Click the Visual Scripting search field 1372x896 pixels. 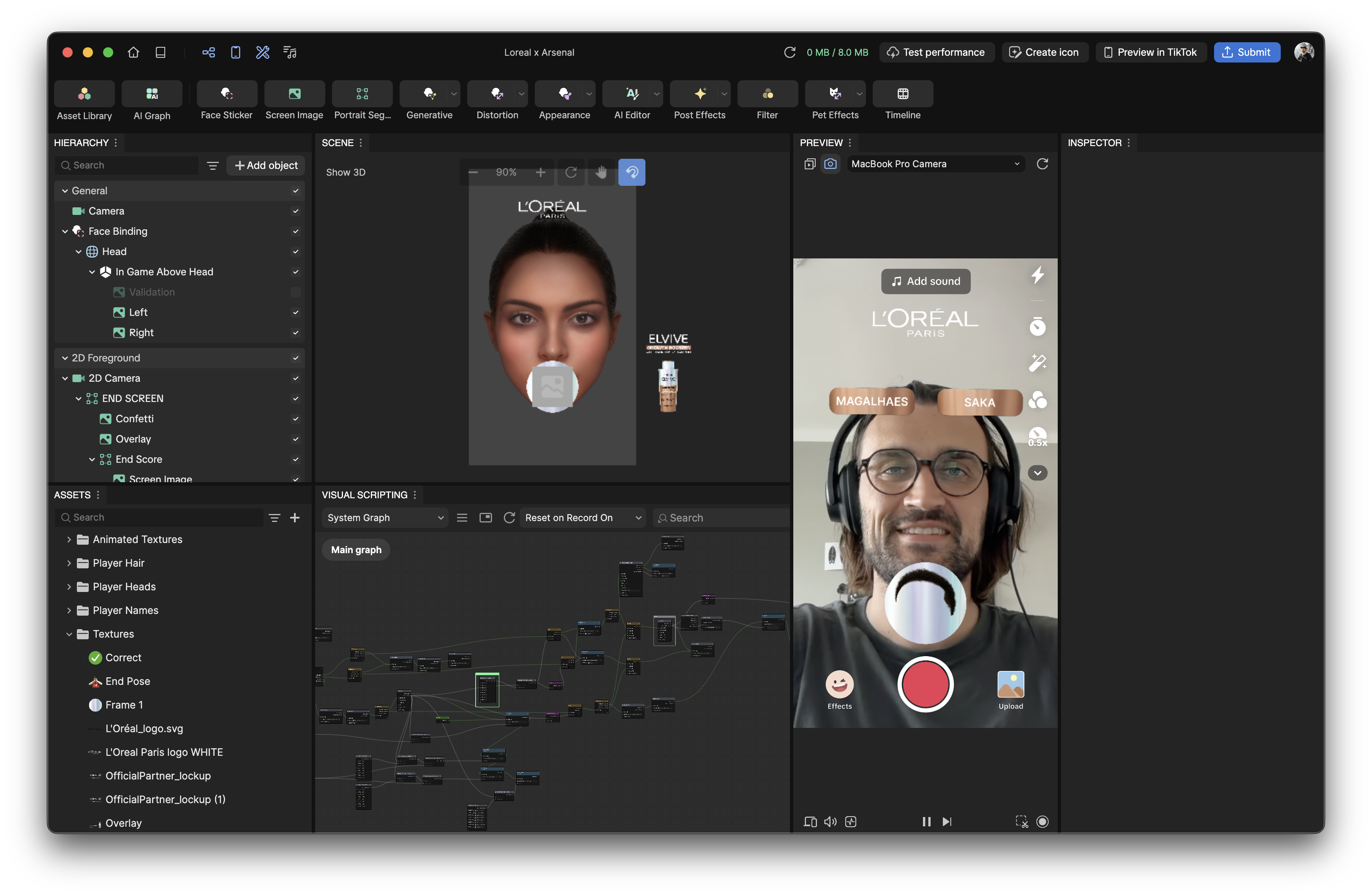[x=721, y=517]
